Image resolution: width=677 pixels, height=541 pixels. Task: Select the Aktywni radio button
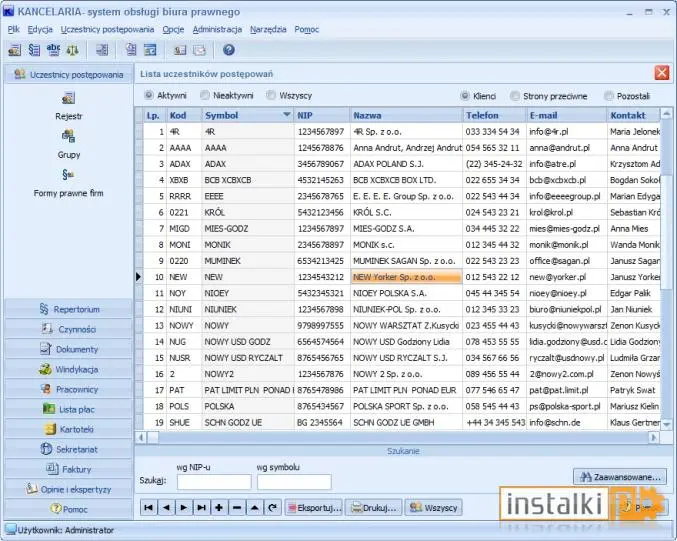coord(149,95)
